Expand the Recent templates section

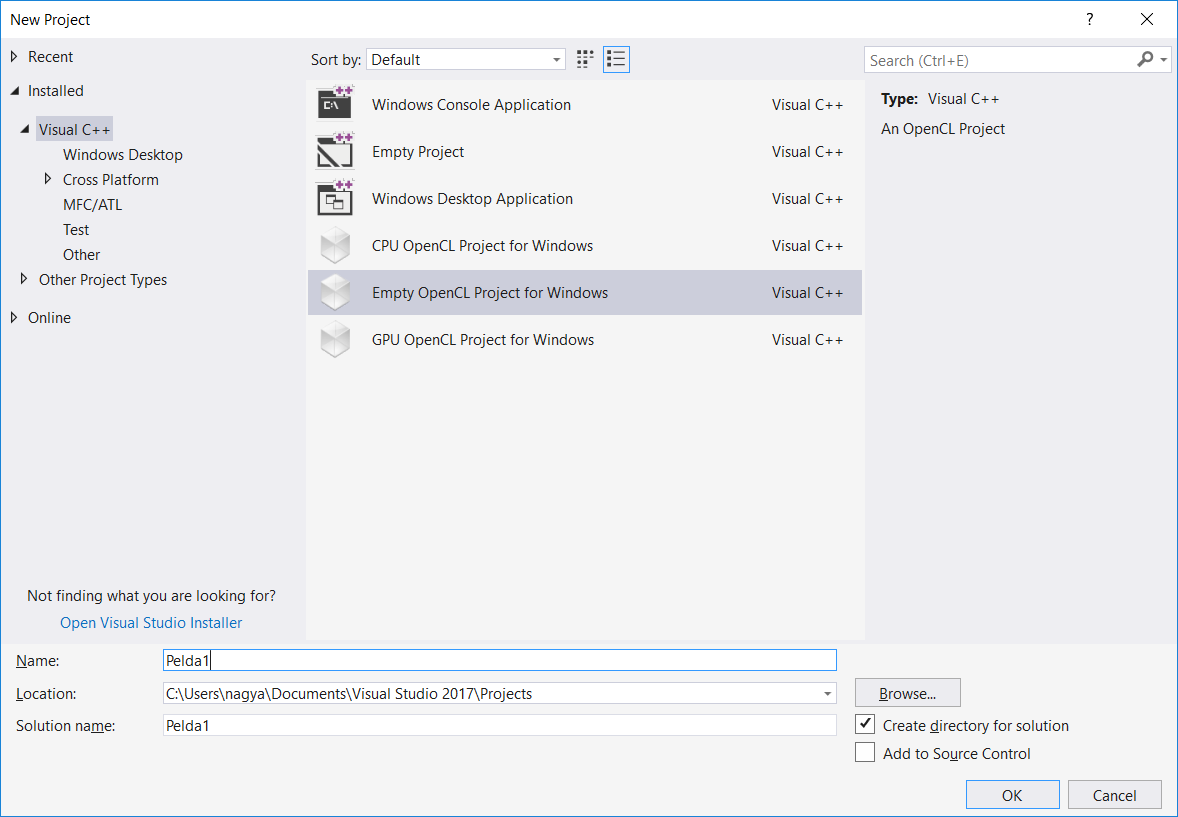point(14,57)
